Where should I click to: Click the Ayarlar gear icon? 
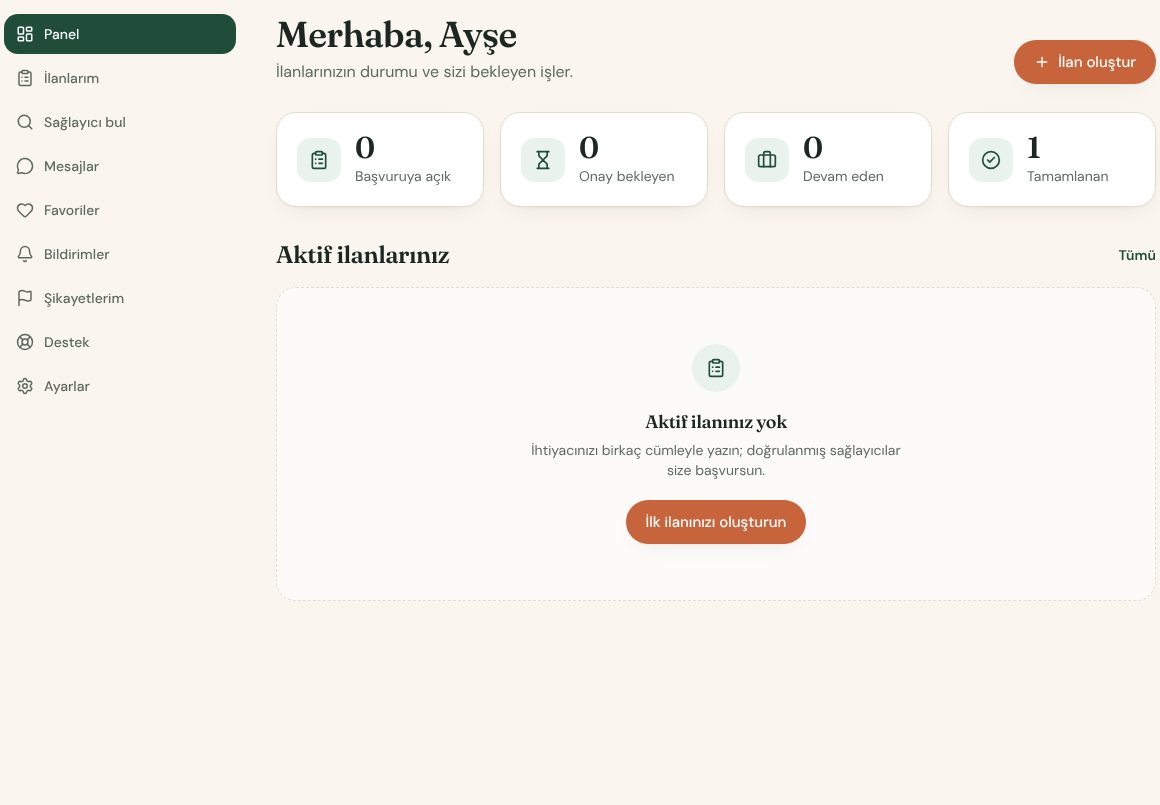(25, 386)
